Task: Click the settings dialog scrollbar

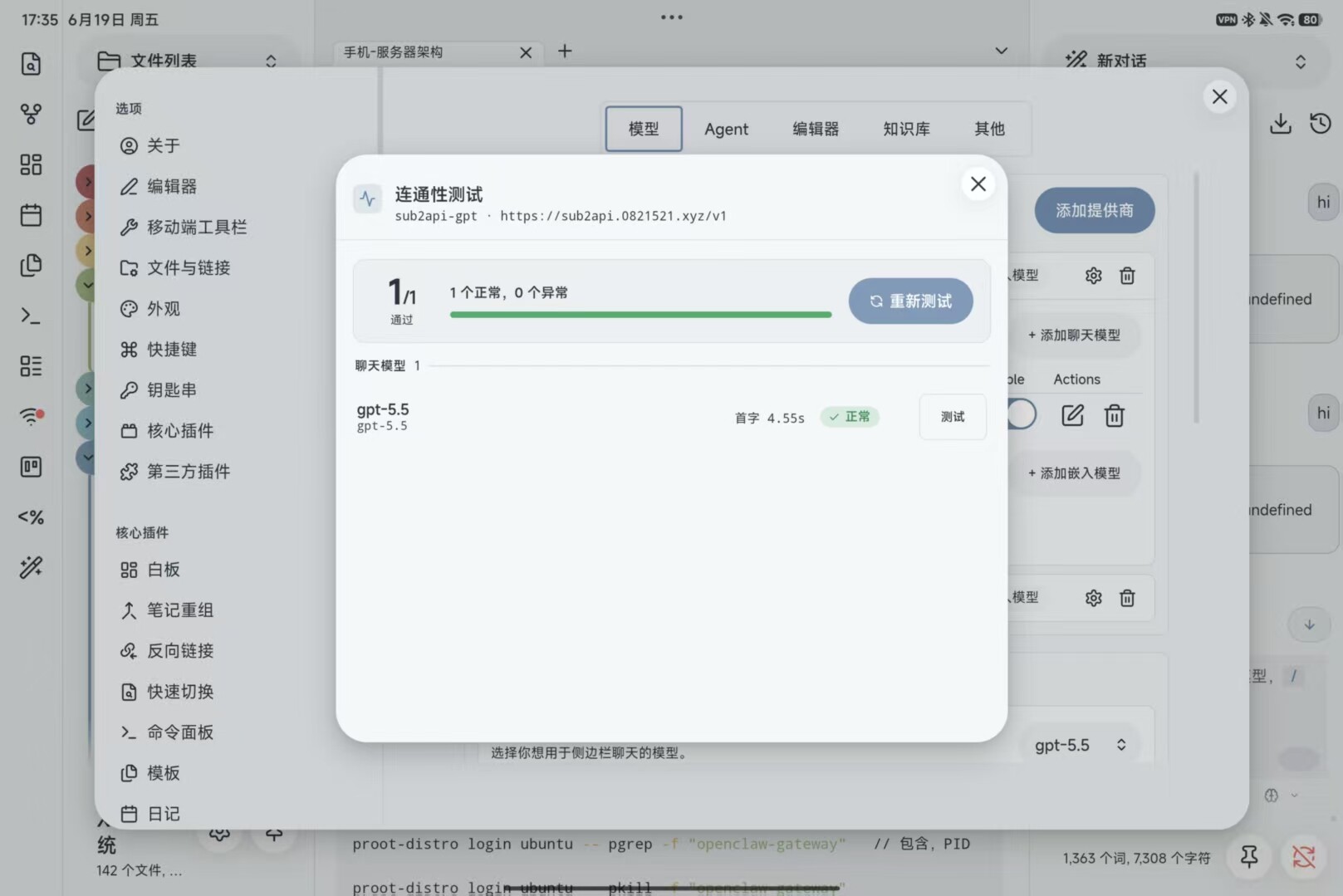Action: (1196, 297)
